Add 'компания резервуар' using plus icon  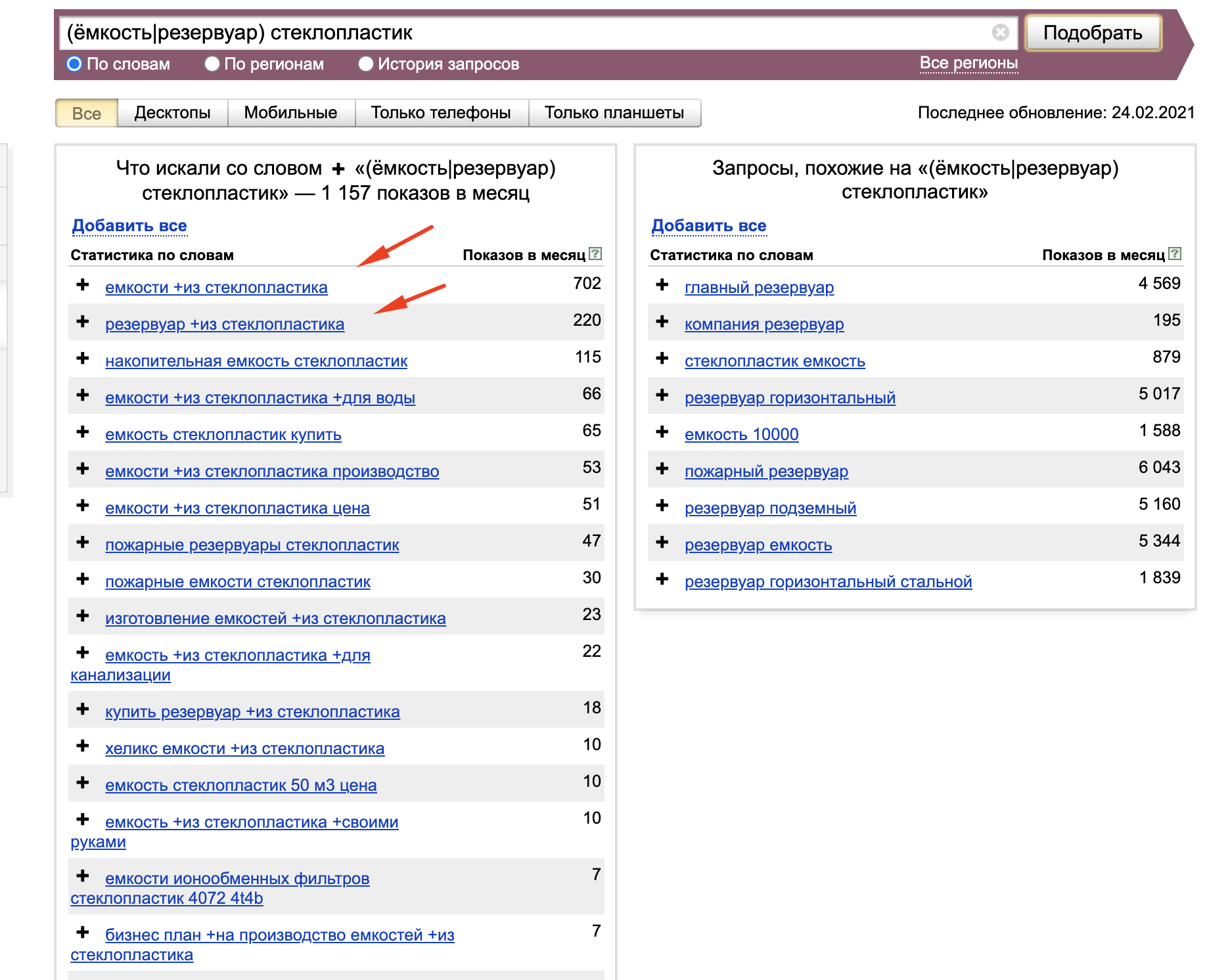coord(662,322)
